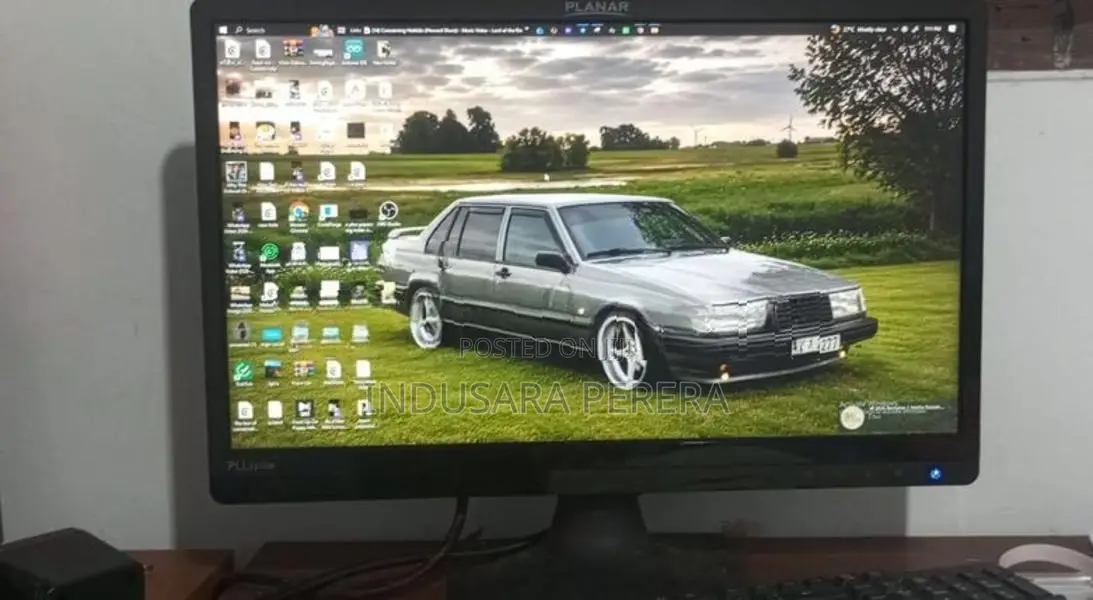The width and height of the screenshot is (1093, 600).
Task: Launch Google Chrome from the desktop
Action: (x=298, y=211)
